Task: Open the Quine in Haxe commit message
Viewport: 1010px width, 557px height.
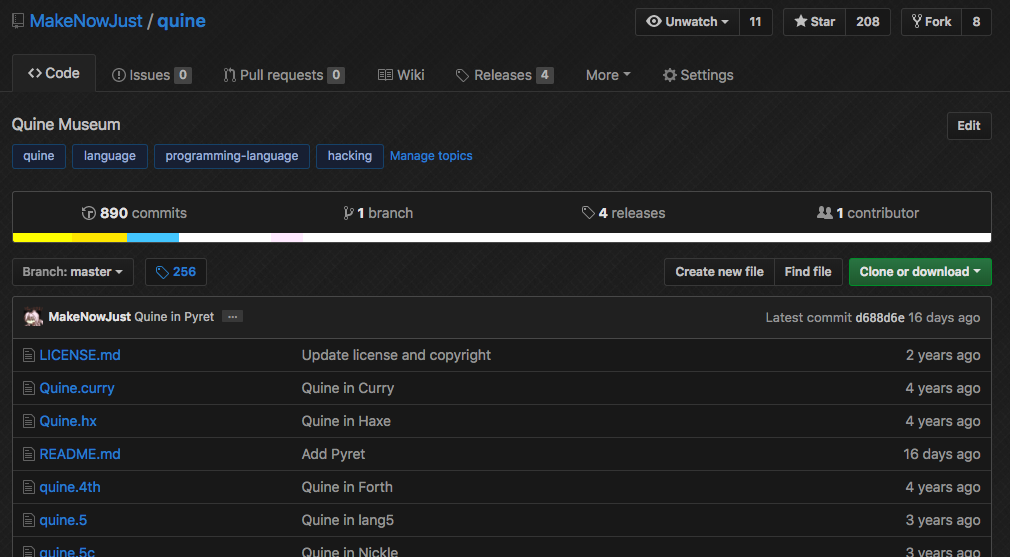Action: coord(346,421)
